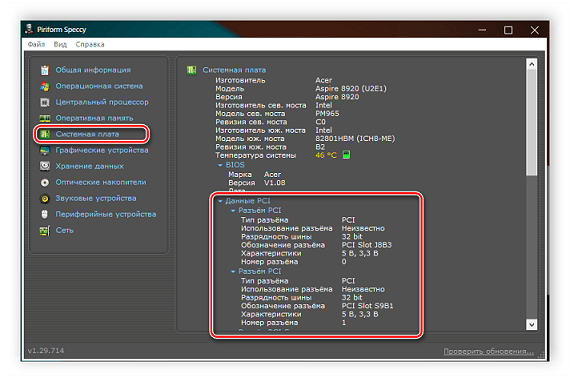Click Проверить обновления link

click(x=489, y=351)
